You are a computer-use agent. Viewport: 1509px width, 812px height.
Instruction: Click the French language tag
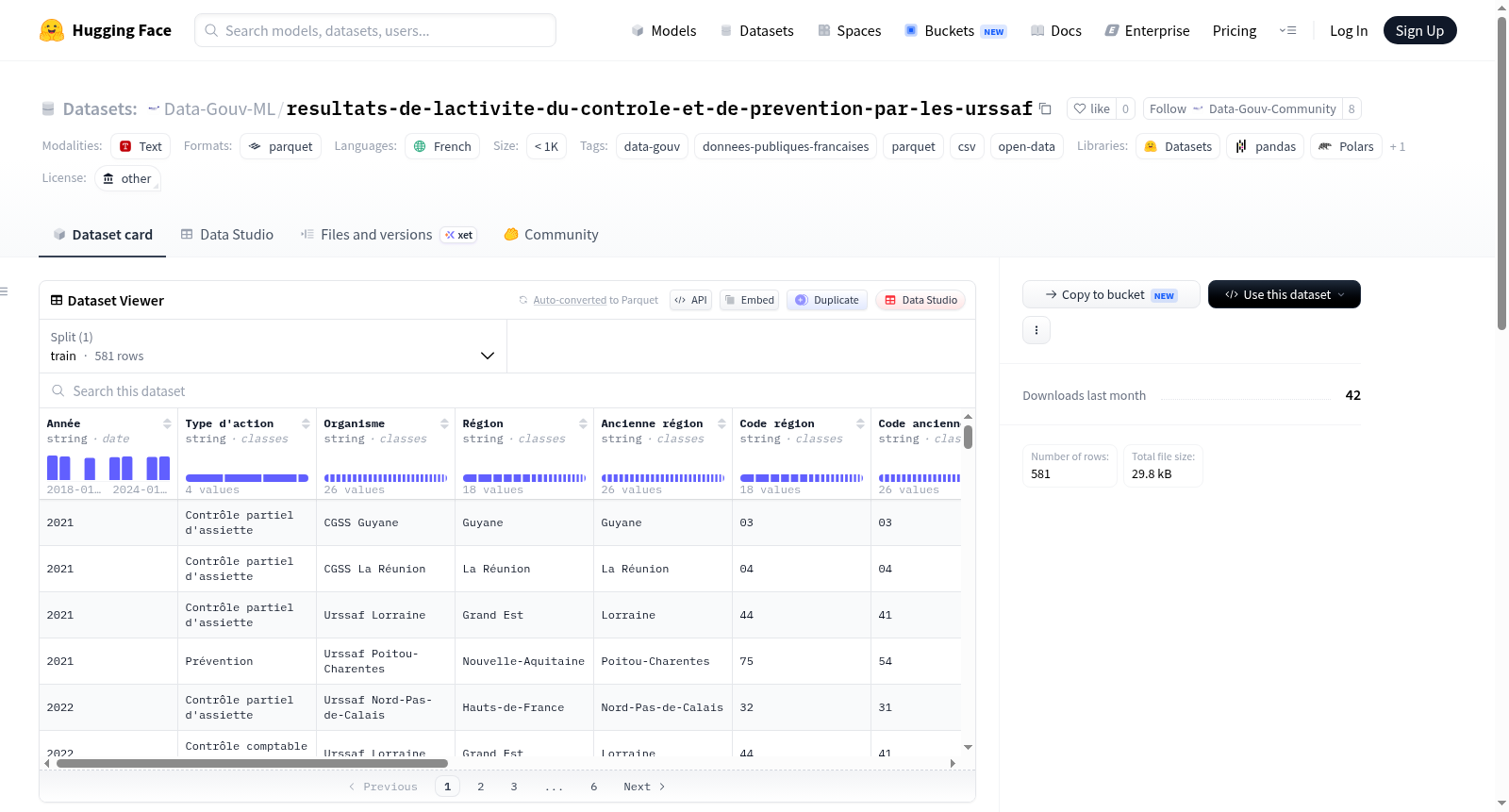tap(442, 146)
